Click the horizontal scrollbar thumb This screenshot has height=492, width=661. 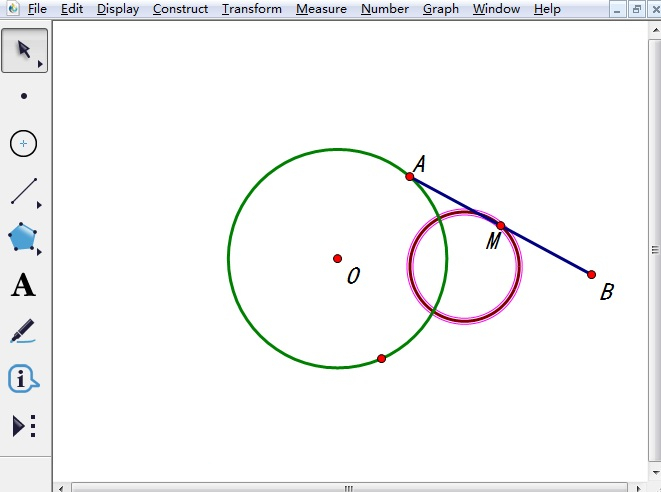tap(349, 488)
